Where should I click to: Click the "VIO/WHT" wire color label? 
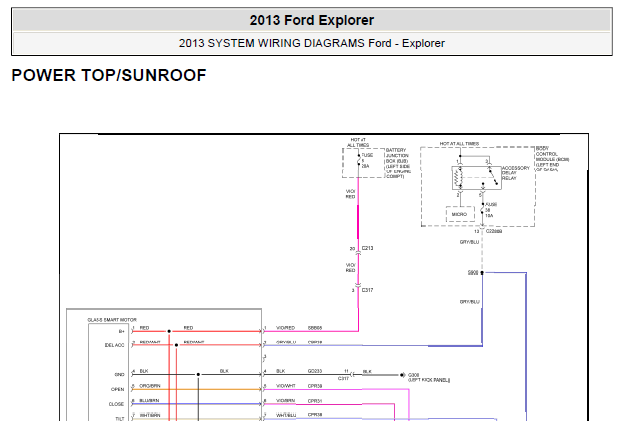286,386
